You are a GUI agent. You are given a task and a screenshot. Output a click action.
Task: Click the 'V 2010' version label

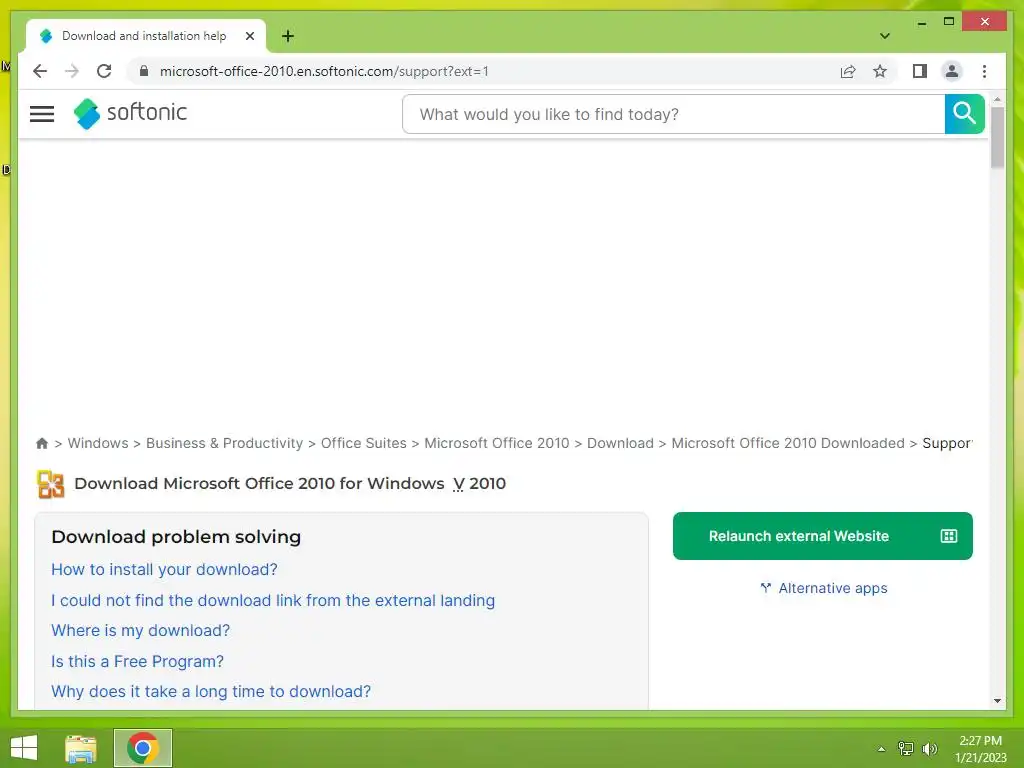click(x=479, y=484)
